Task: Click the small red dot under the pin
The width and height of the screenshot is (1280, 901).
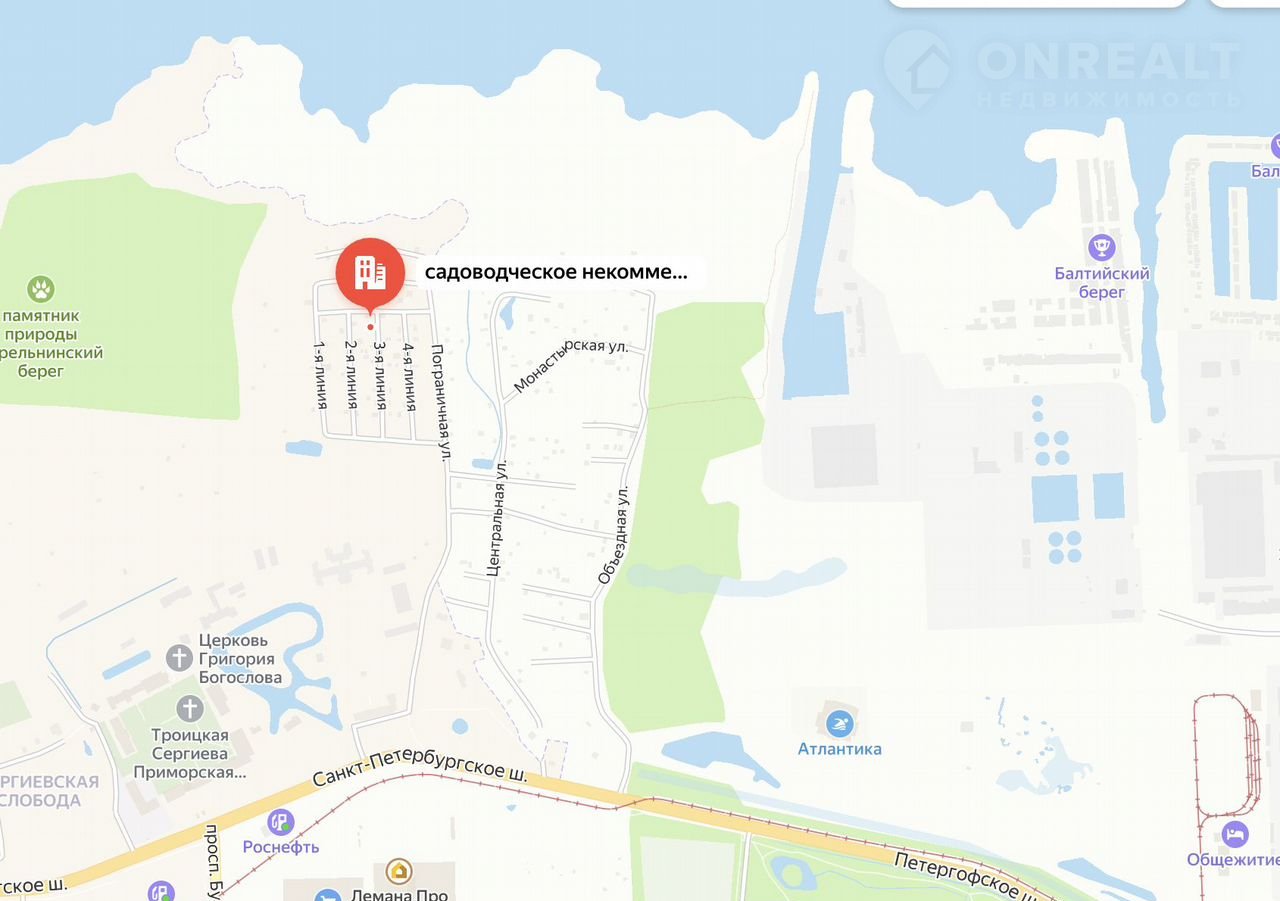Action: coord(370,327)
